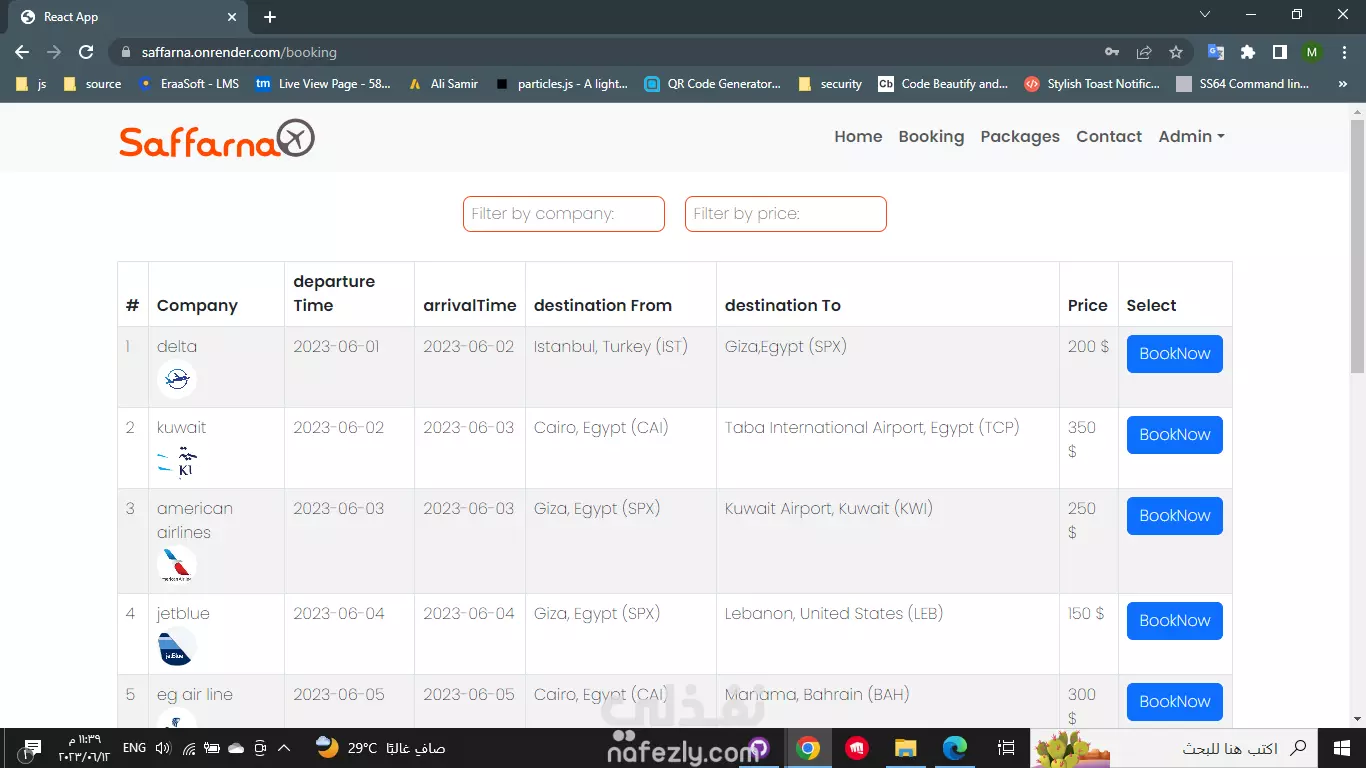
Task: Switch to the React App tab
Action: click(128, 17)
